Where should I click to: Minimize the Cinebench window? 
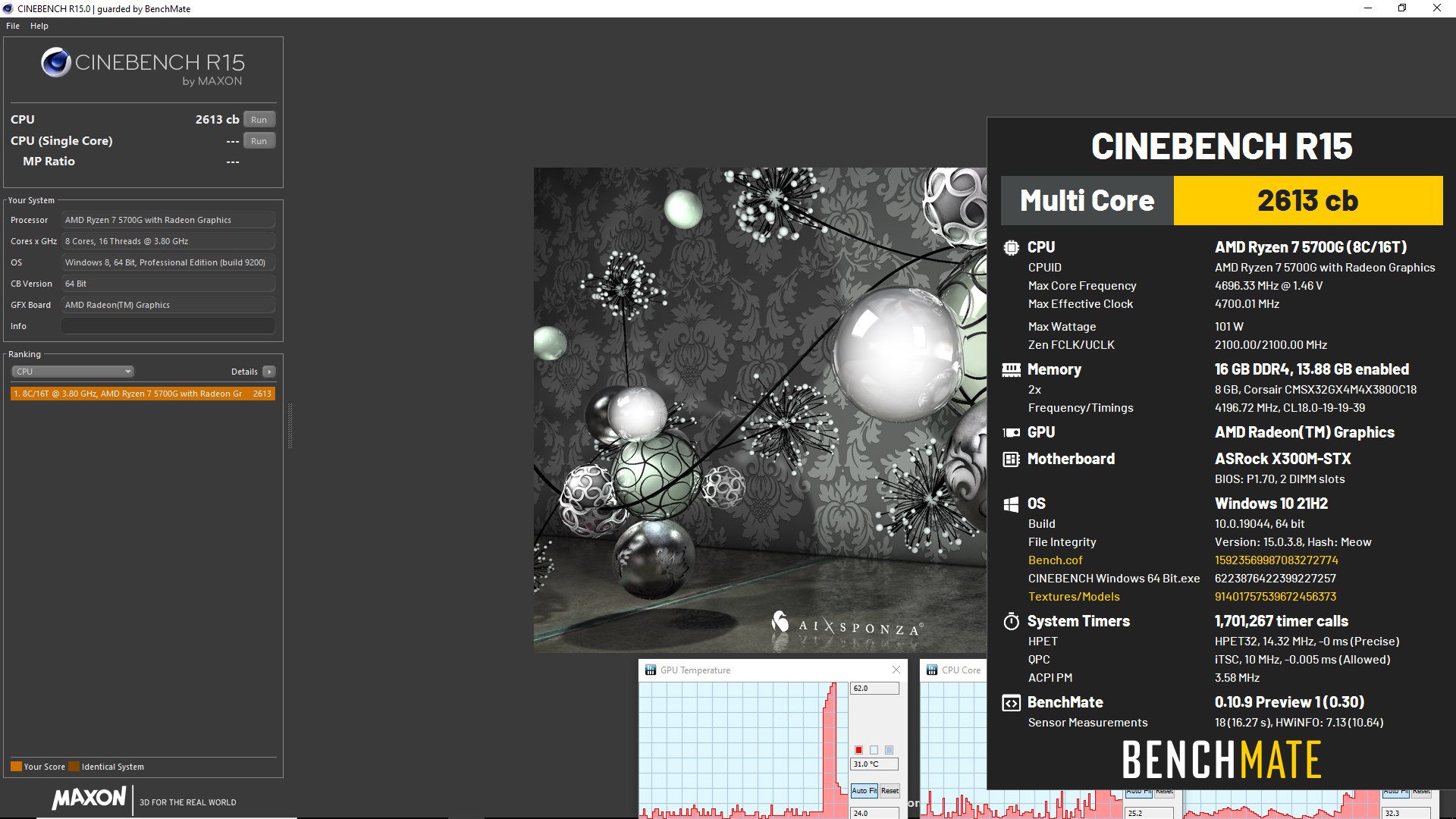click(1368, 8)
